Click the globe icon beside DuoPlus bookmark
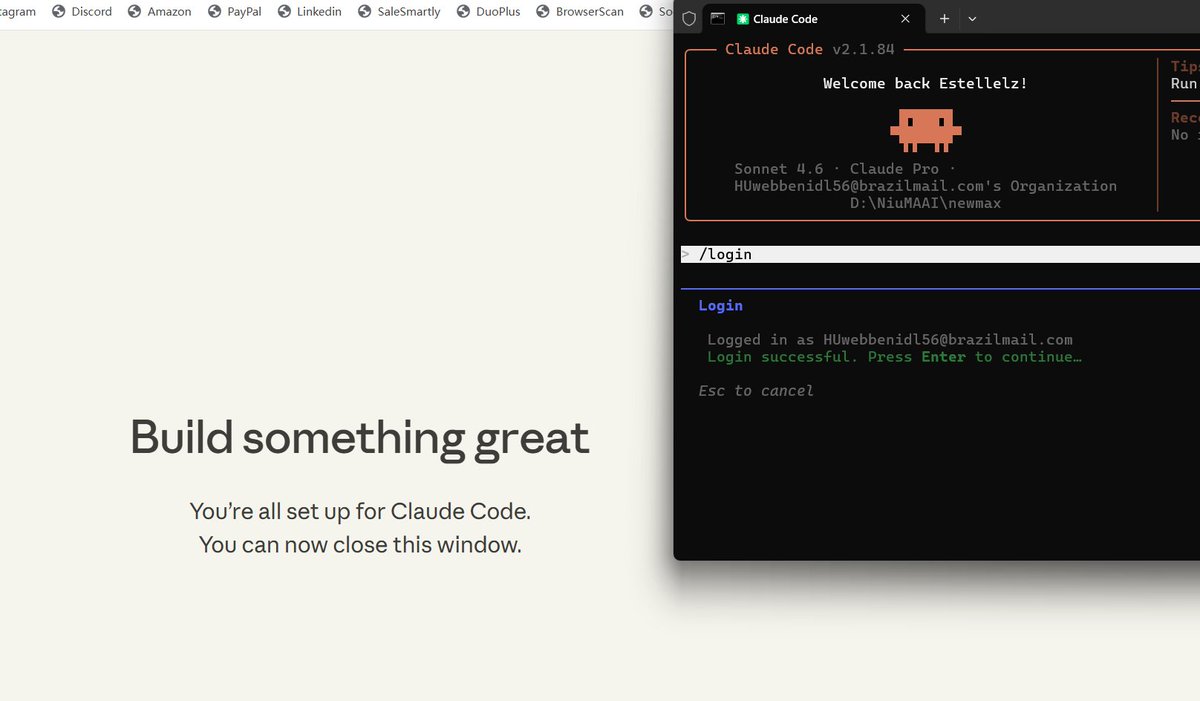1200x701 pixels. tap(464, 12)
